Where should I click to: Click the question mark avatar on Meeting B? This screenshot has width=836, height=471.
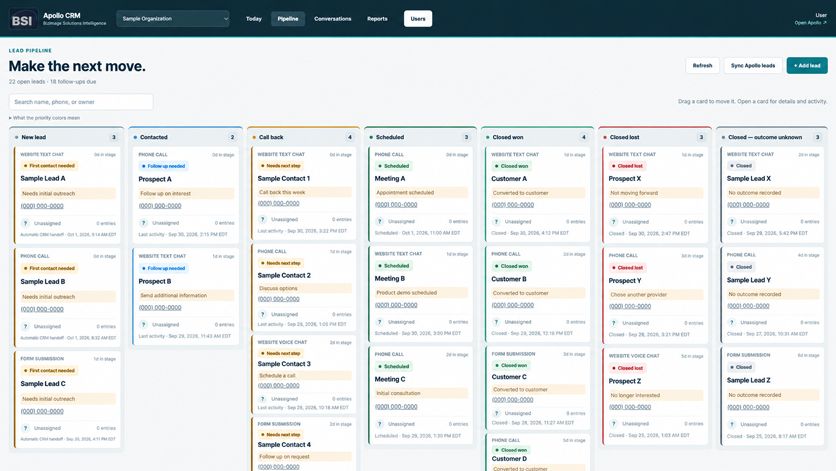point(380,322)
